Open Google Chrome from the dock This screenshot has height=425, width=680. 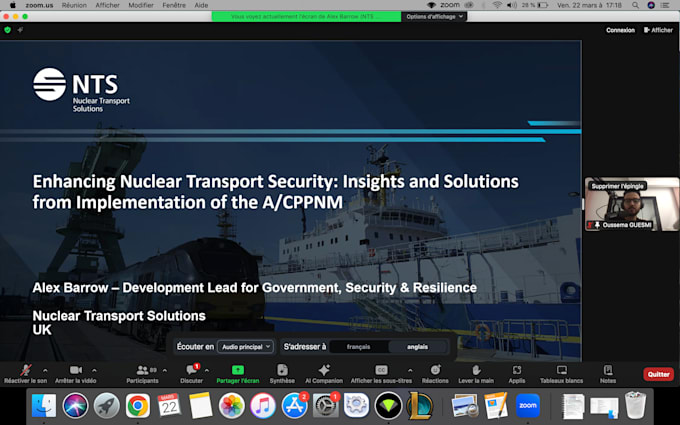(x=138, y=406)
